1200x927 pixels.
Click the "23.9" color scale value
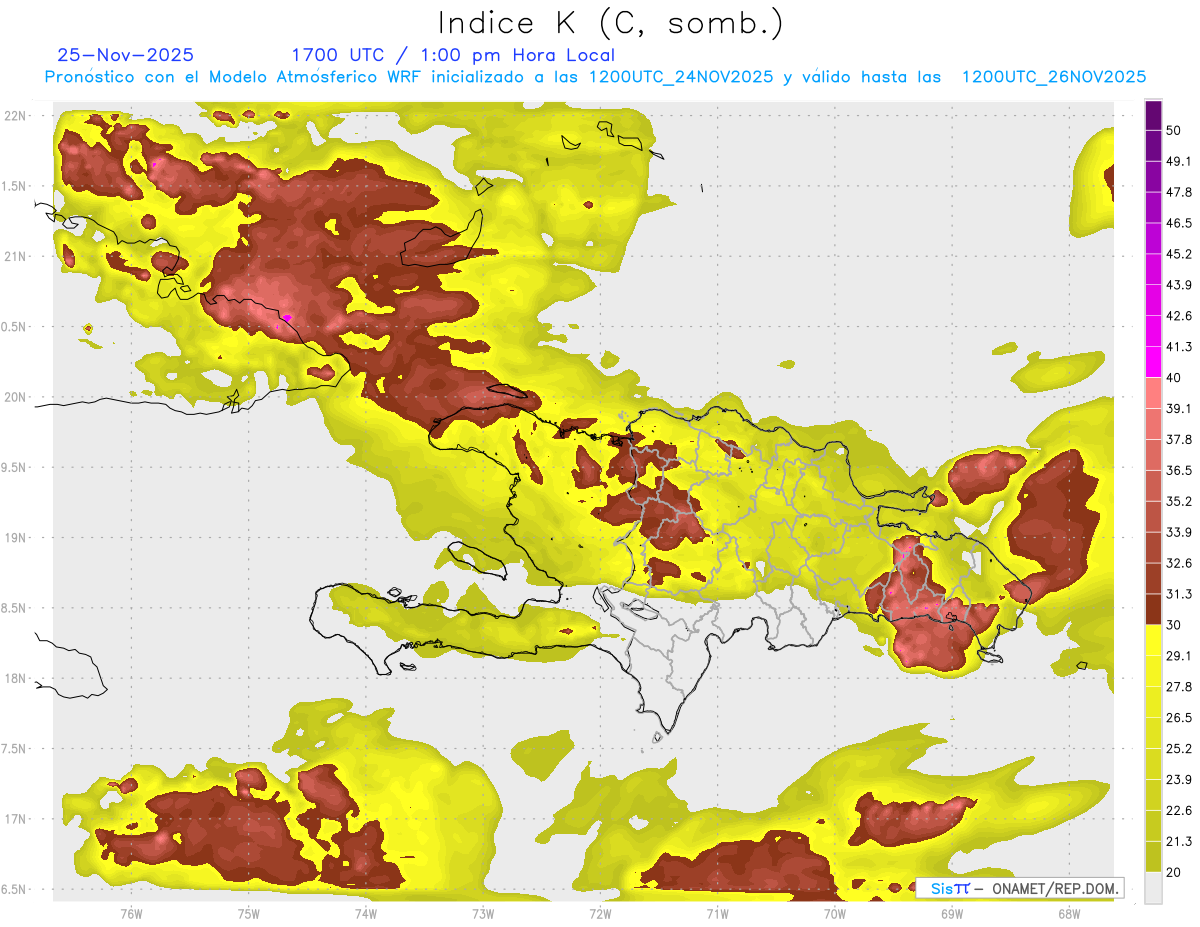pos(1178,780)
